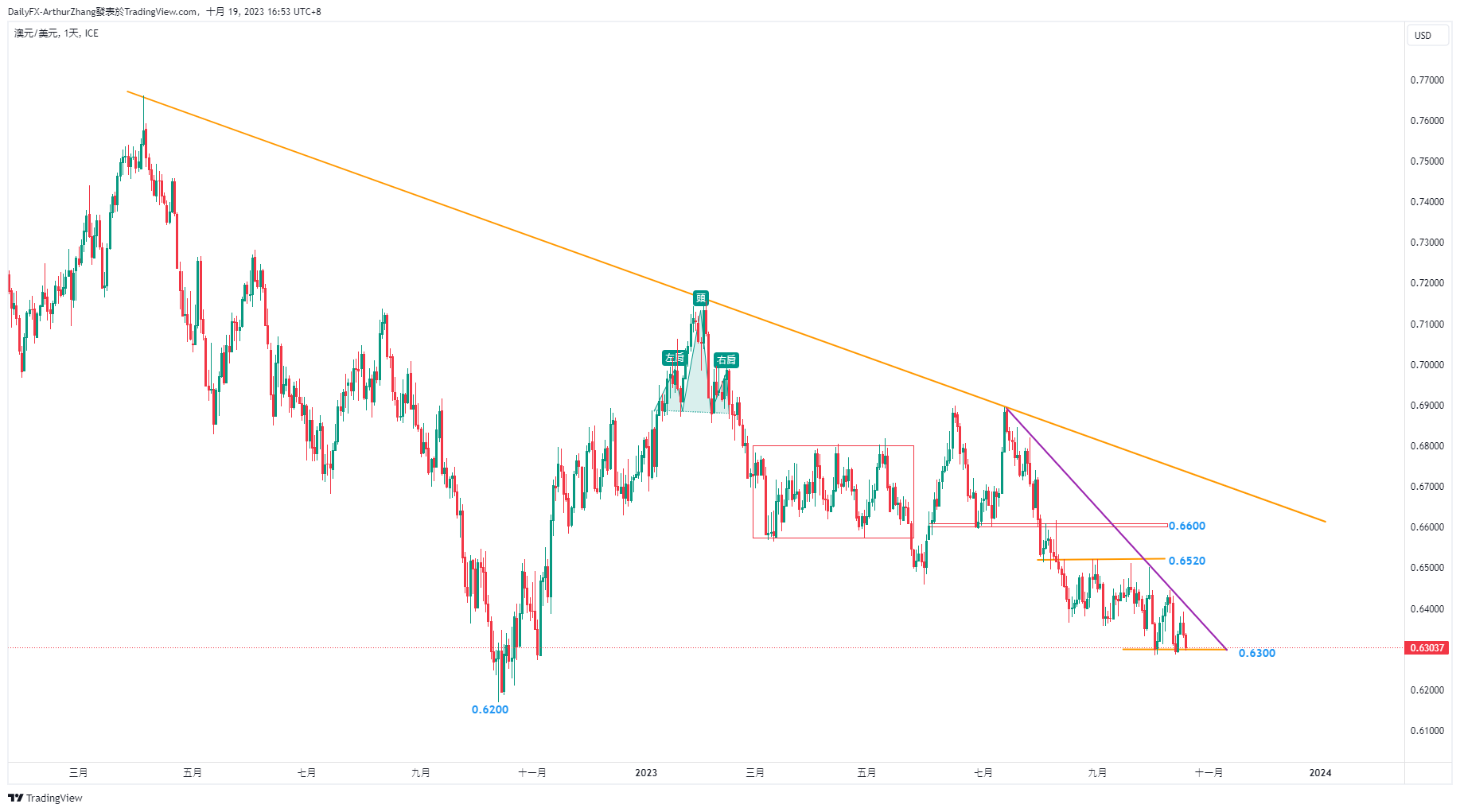Click the 0.73000 price axis tick
This screenshot has height=812, width=1460.
(x=1427, y=243)
